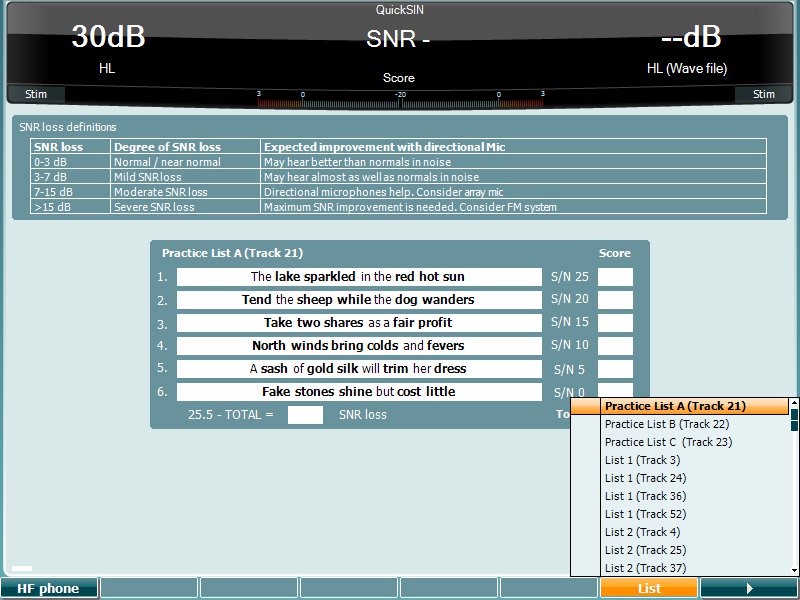Click the list scrollbar thumb
This screenshot has width=800, height=600.
tap(794, 419)
